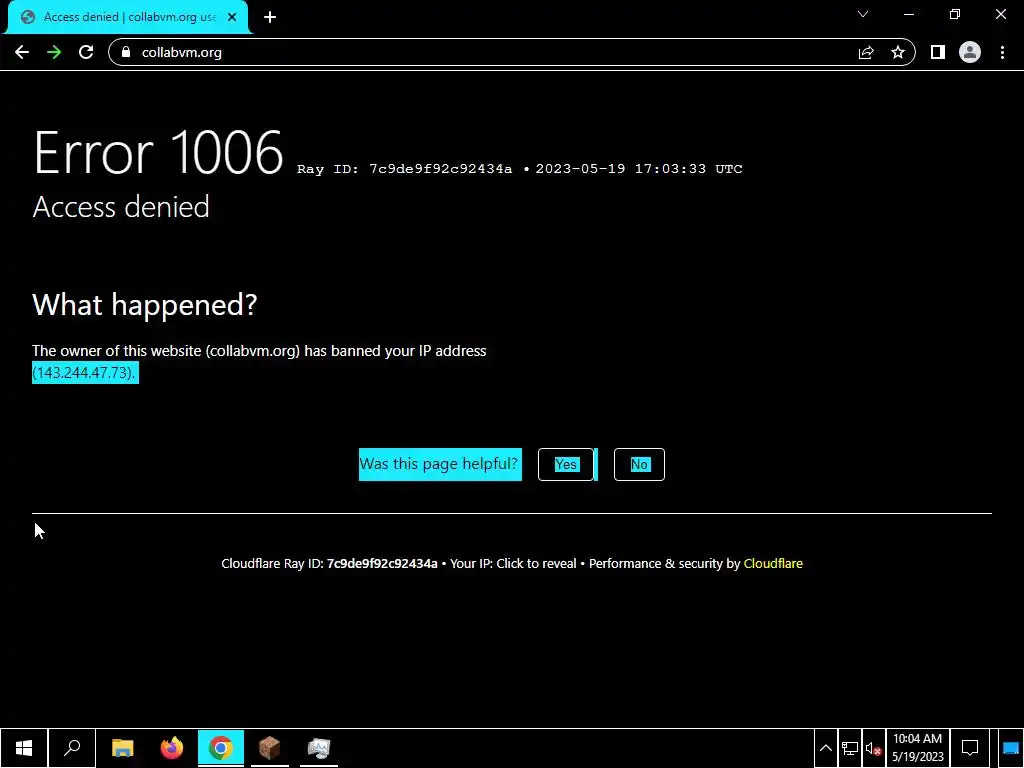The width and height of the screenshot is (1024, 768).
Task: Open the clock showing 10:04 AM
Action: (918, 748)
